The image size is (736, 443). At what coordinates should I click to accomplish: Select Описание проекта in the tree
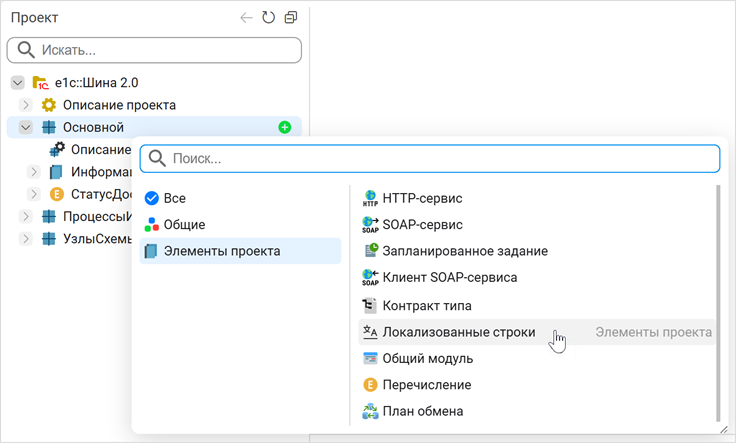pyautogui.click(x=120, y=105)
